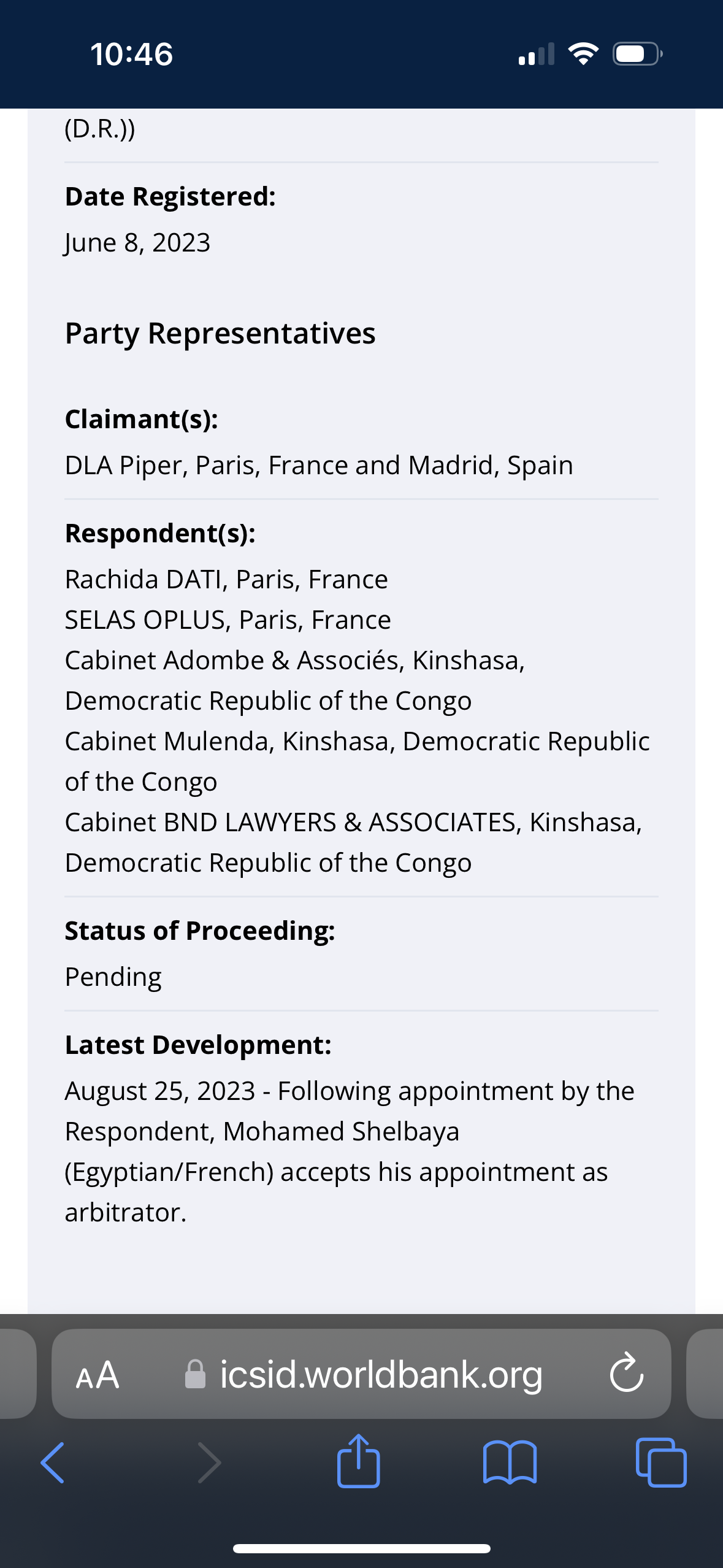723x1568 pixels.
Task: Tap the Wi-Fi status icon
Action: 583,54
